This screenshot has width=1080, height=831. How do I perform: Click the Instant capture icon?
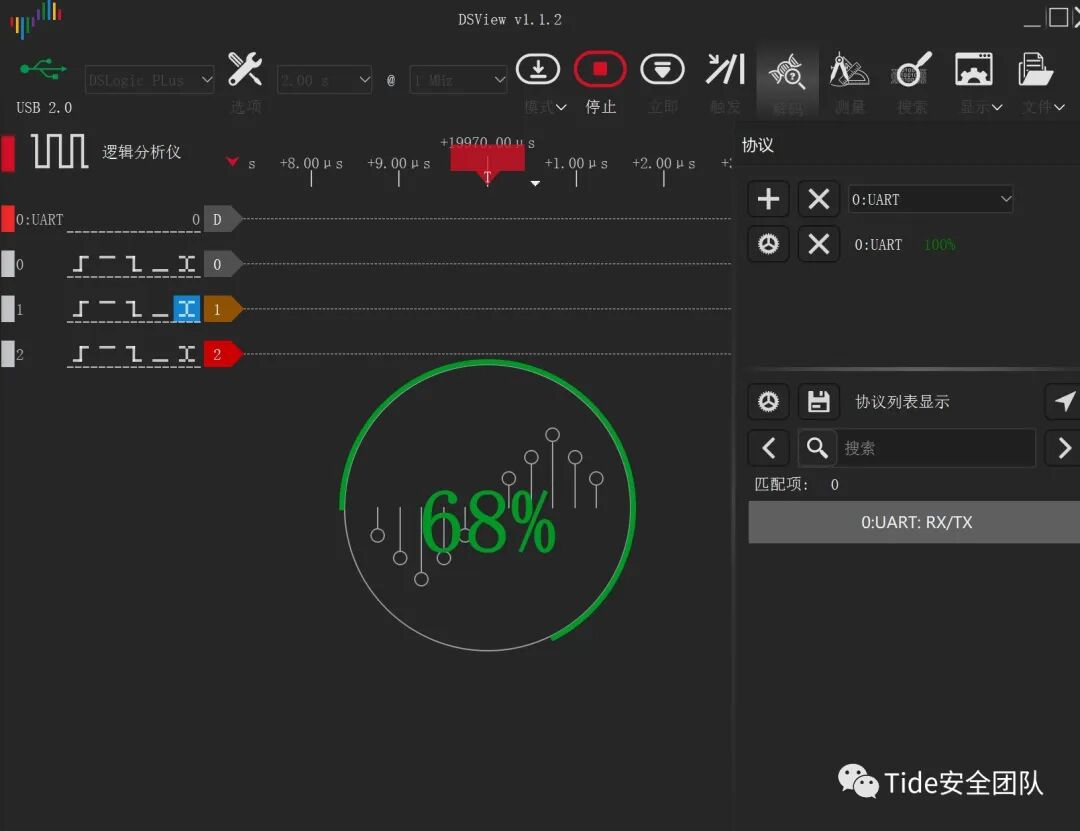tap(663, 69)
